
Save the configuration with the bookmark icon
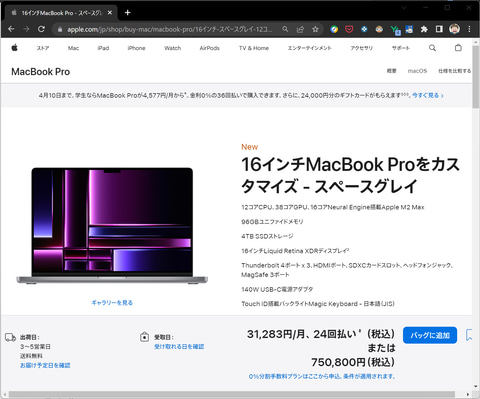[x=469, y=335]
